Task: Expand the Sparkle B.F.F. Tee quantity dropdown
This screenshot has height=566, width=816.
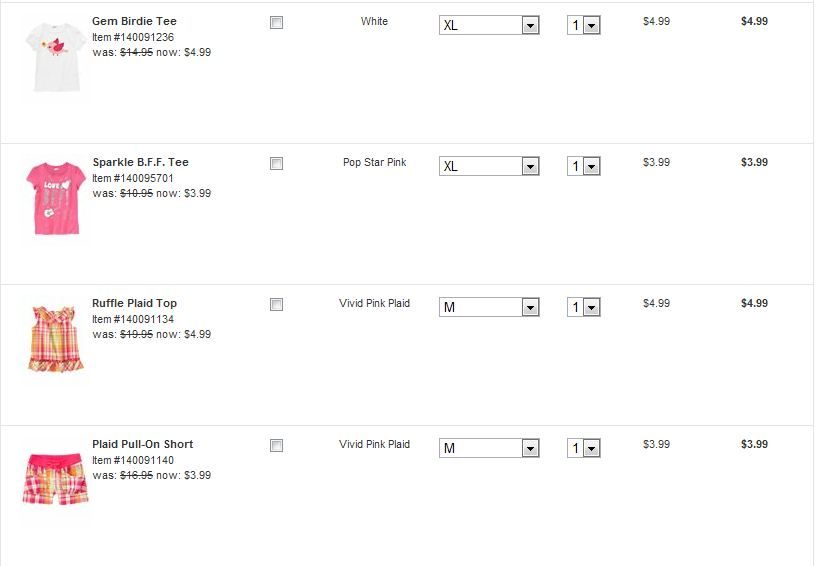Action: coord(583,166)
